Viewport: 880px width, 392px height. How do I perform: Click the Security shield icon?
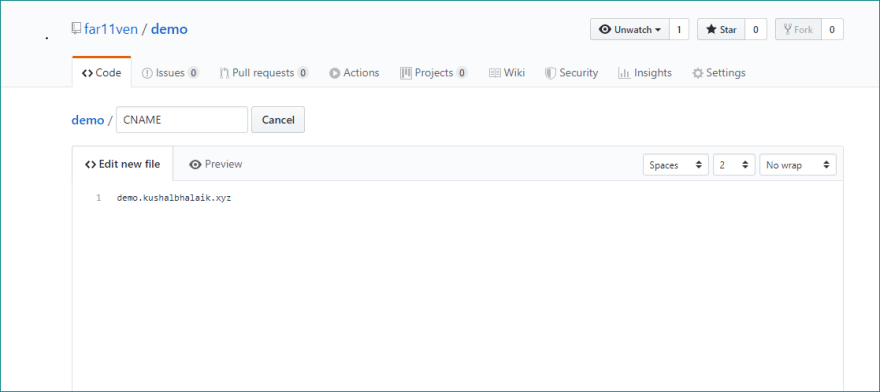[x=550, y=73]
